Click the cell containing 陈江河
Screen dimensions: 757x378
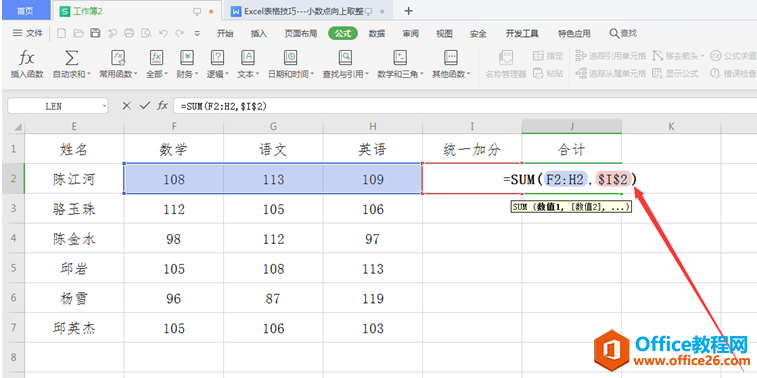coord(74,179)
